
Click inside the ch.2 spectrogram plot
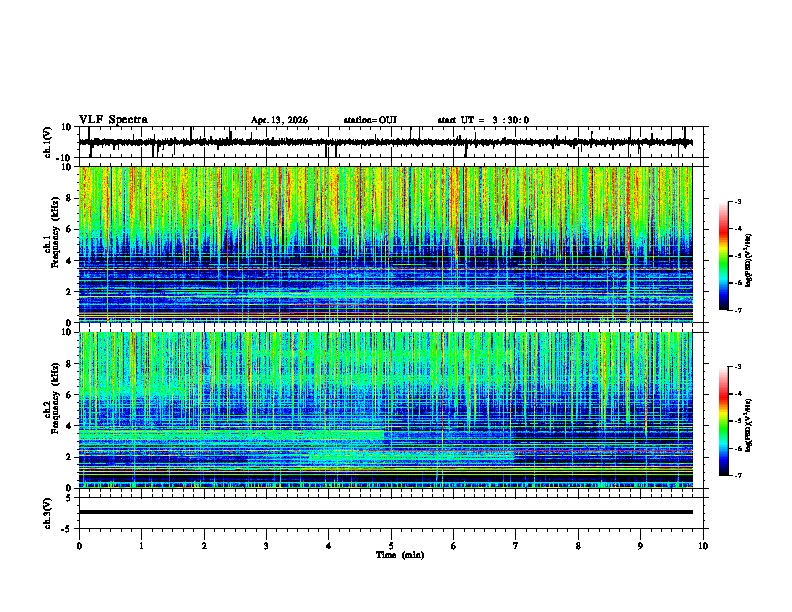pyautogui.click(x=386, y=410)
